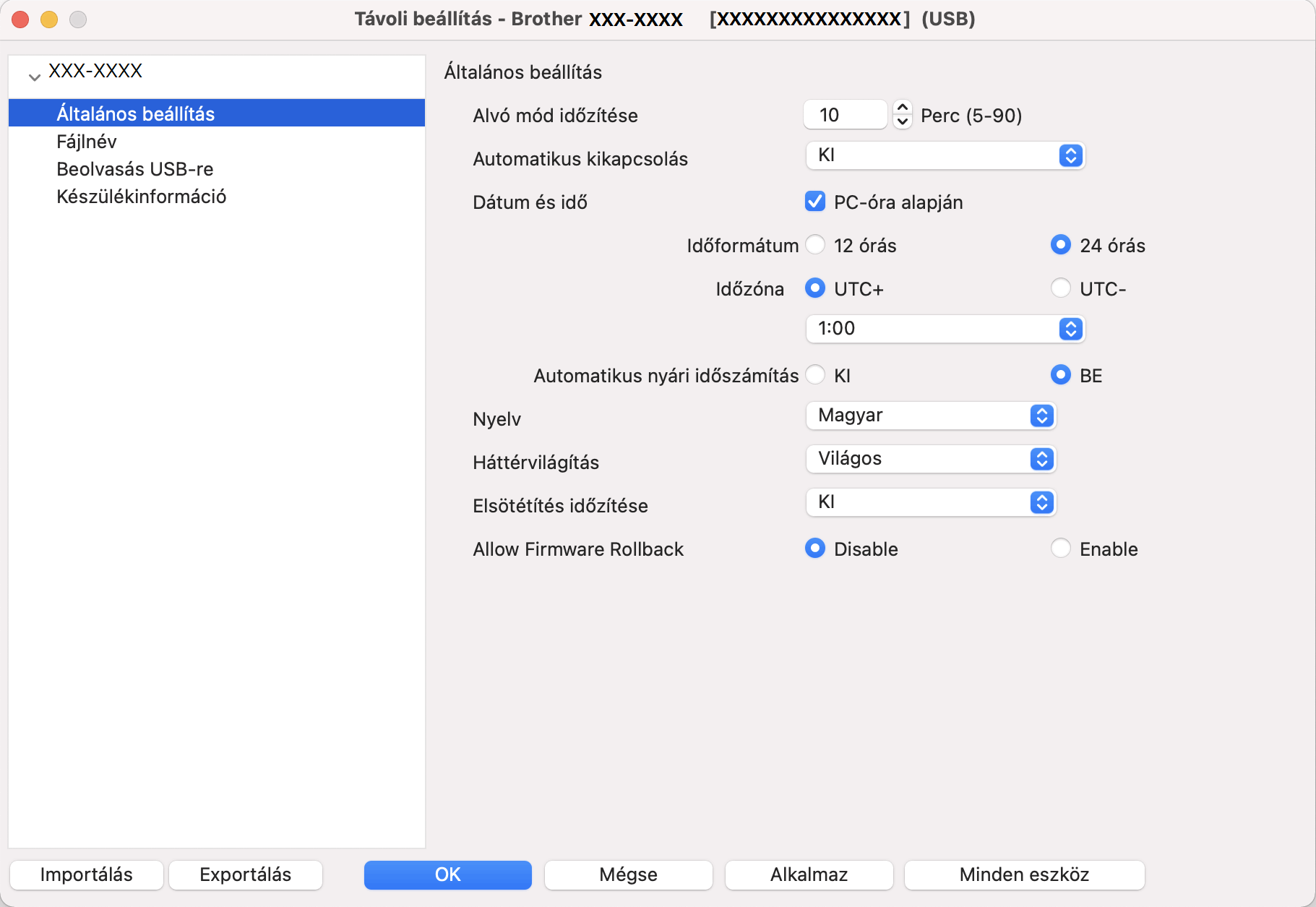Viewport: 1316px width, 907px height.
Task: Decrease sleep timer with the stepper down arrow
Action: point(902,121)
